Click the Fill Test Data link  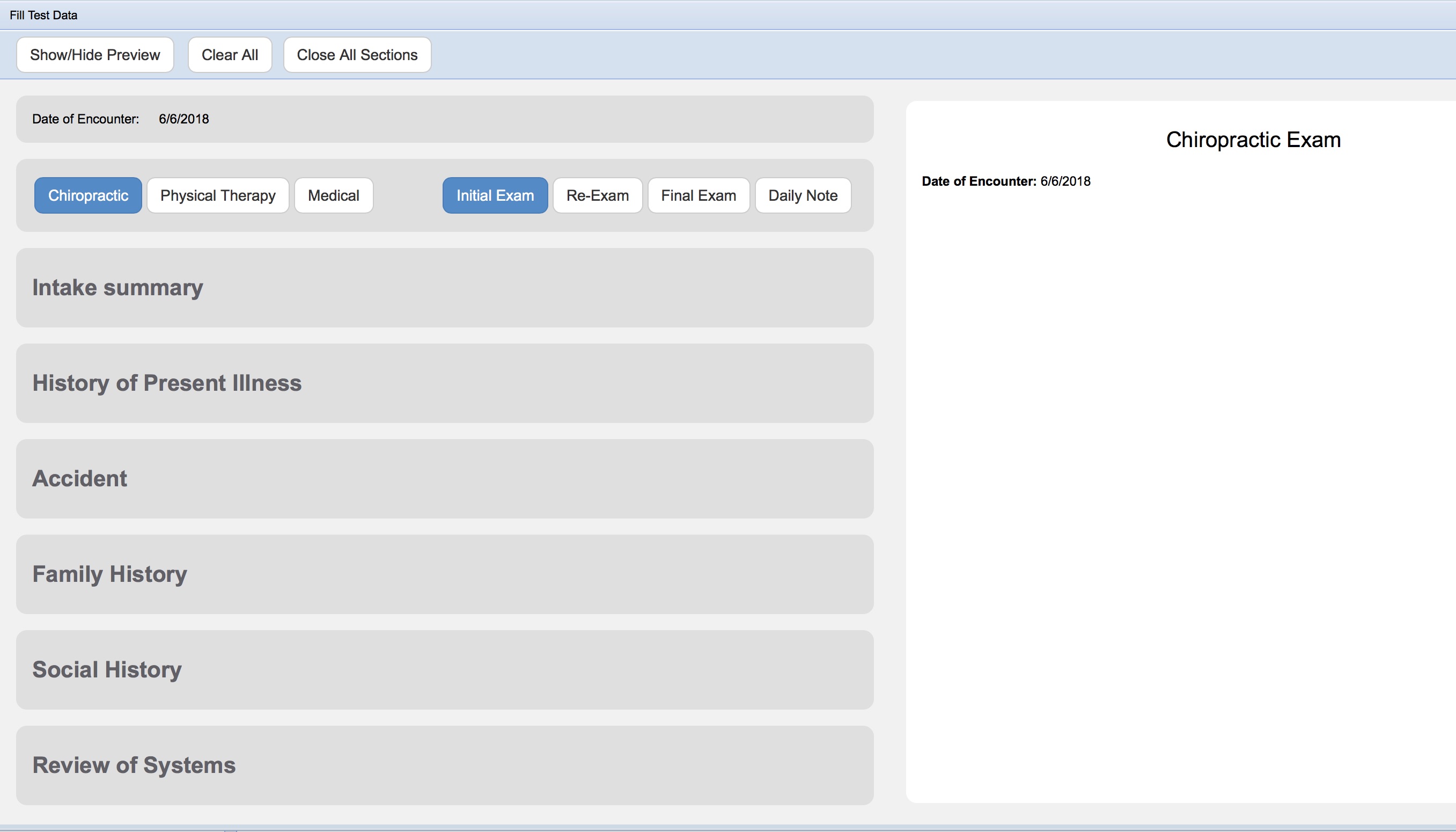(43, 16)
